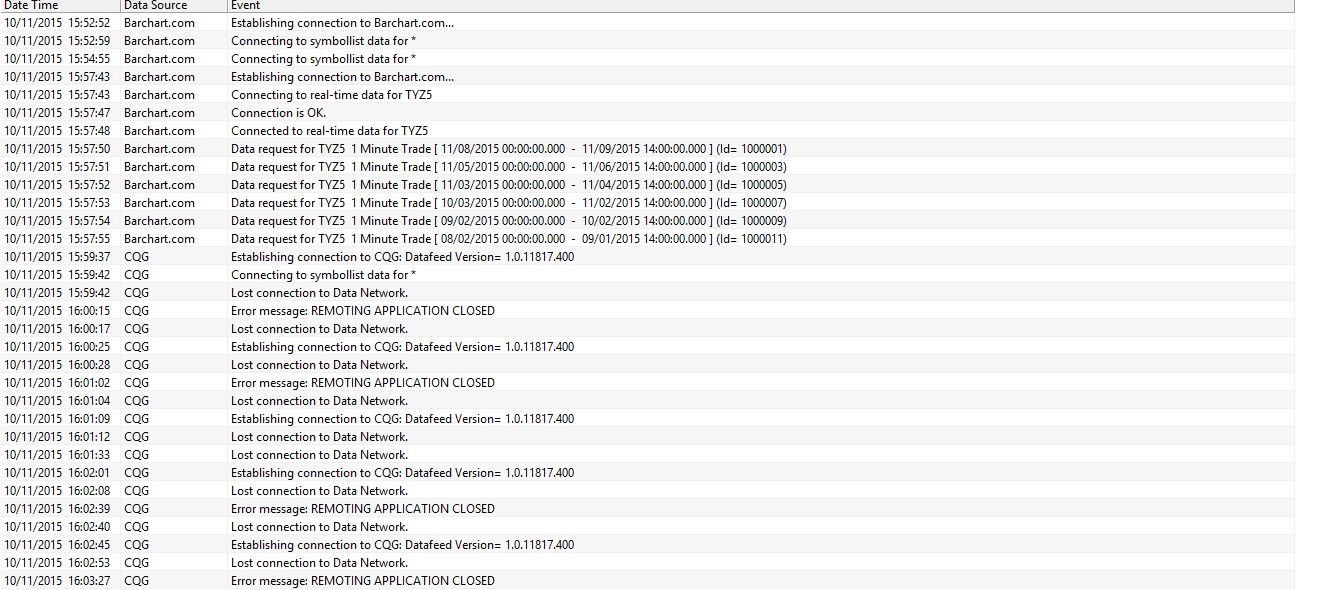Select the 15:52:59 Connecting to symbollist data event

pyautogui.click(x=323, y=41)
